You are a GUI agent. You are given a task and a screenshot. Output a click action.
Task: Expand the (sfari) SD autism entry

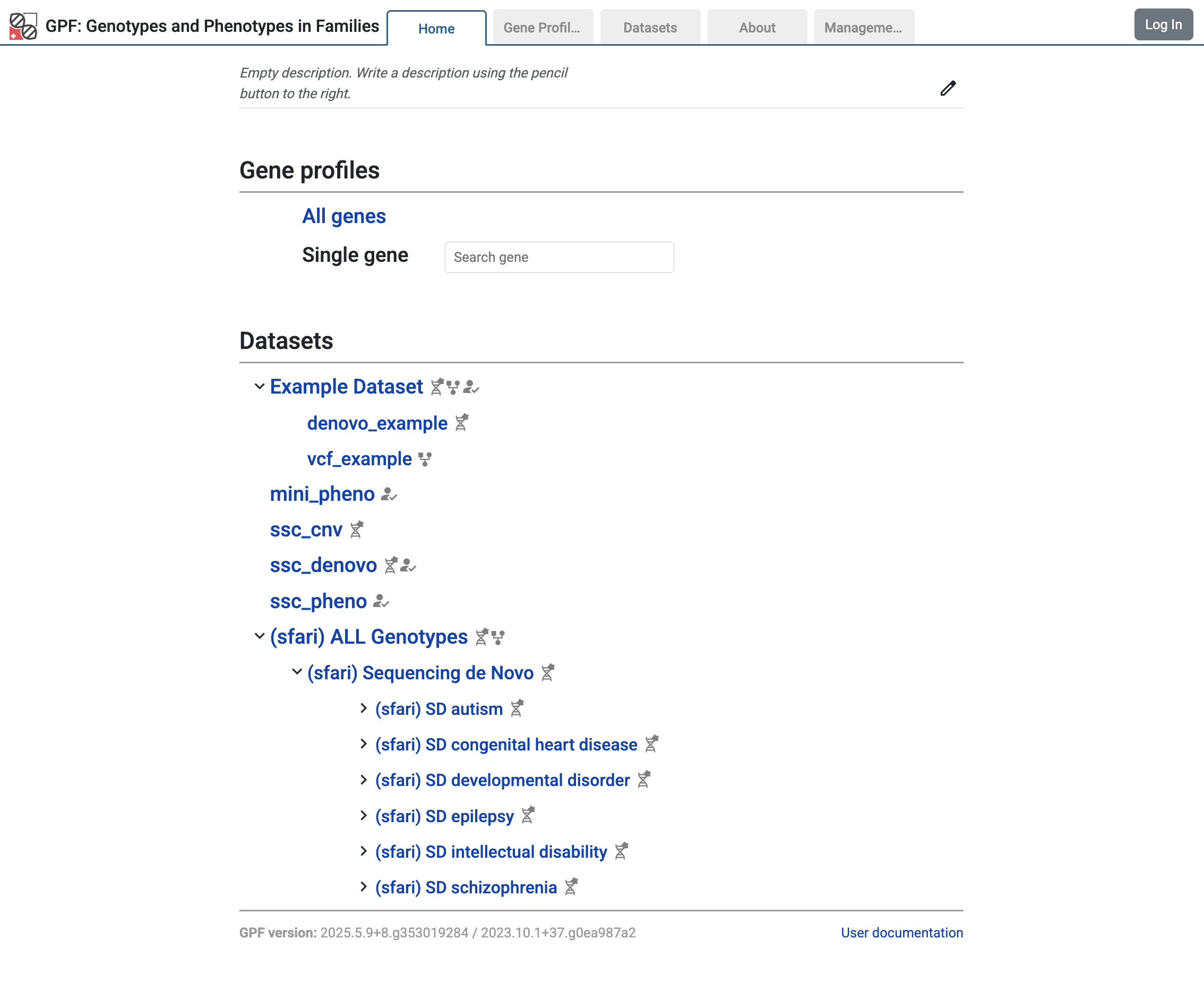point(364,708)
